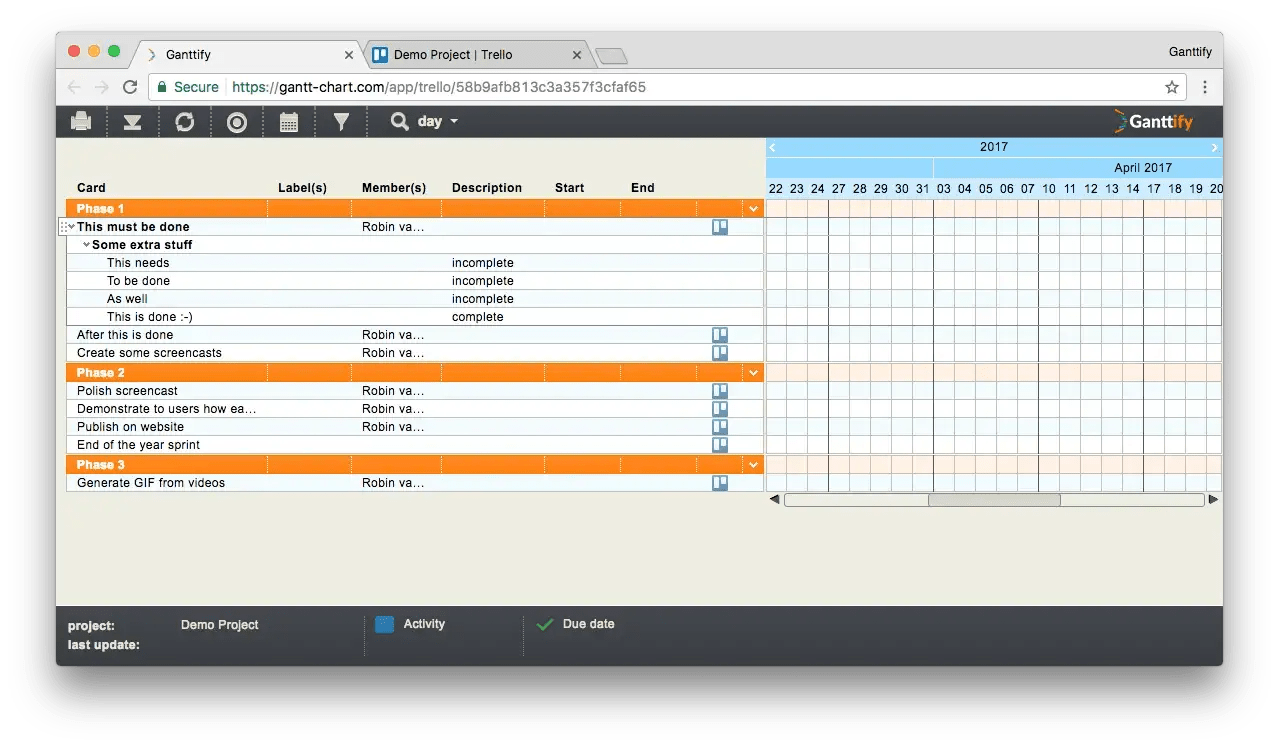Click the Ganttify logo
Screen dimensions: 1279x746
click(x=1154, y=121)
